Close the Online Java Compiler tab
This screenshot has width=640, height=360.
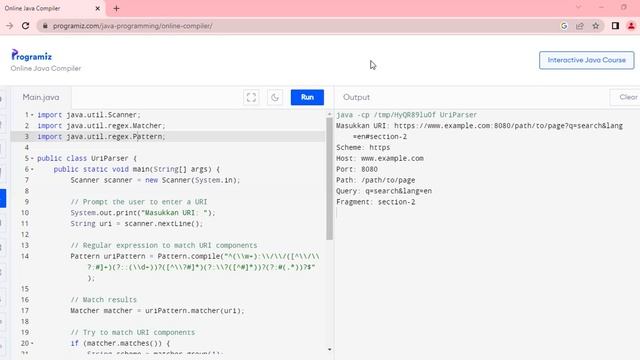coord(98,8)
